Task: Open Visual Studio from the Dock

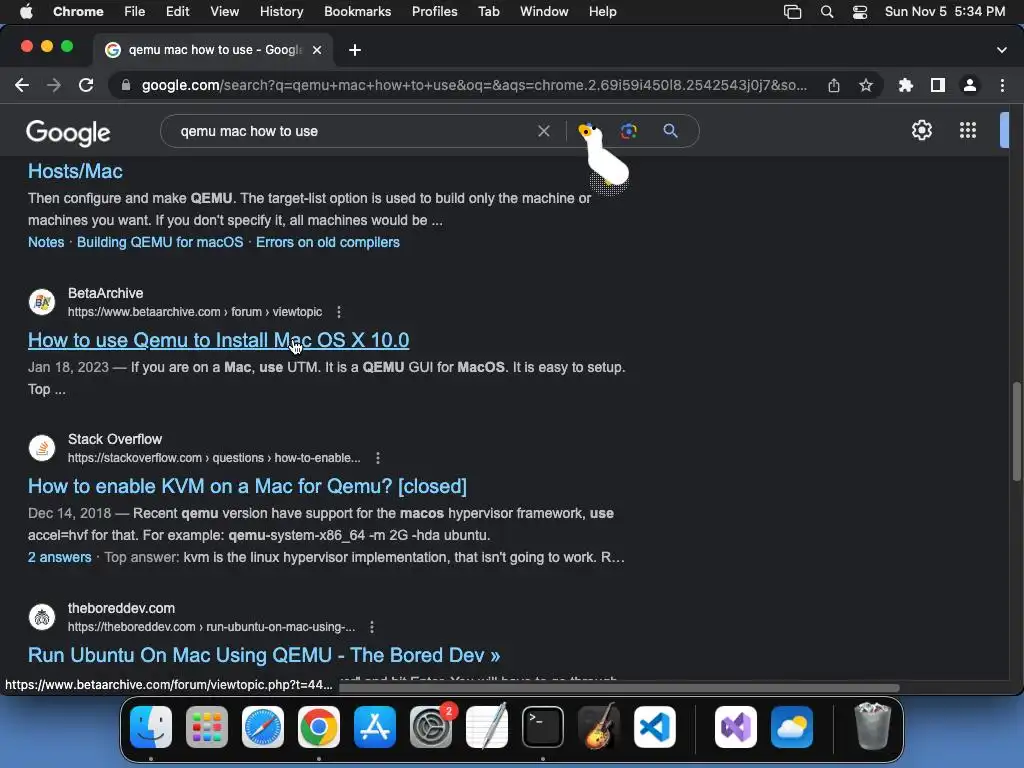Action: [736, 727]
